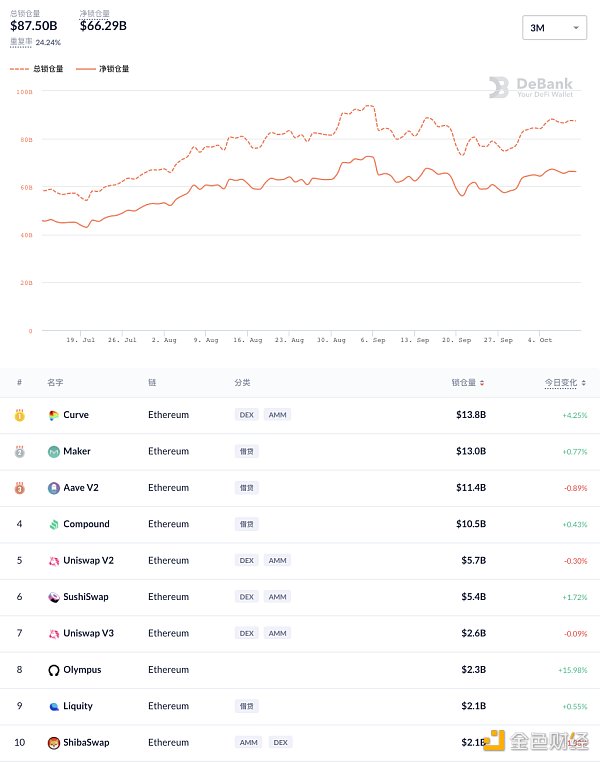Screen dimensions: 600x762
Task: Open the Uniswap V2 protocol link
Action: 88,560
